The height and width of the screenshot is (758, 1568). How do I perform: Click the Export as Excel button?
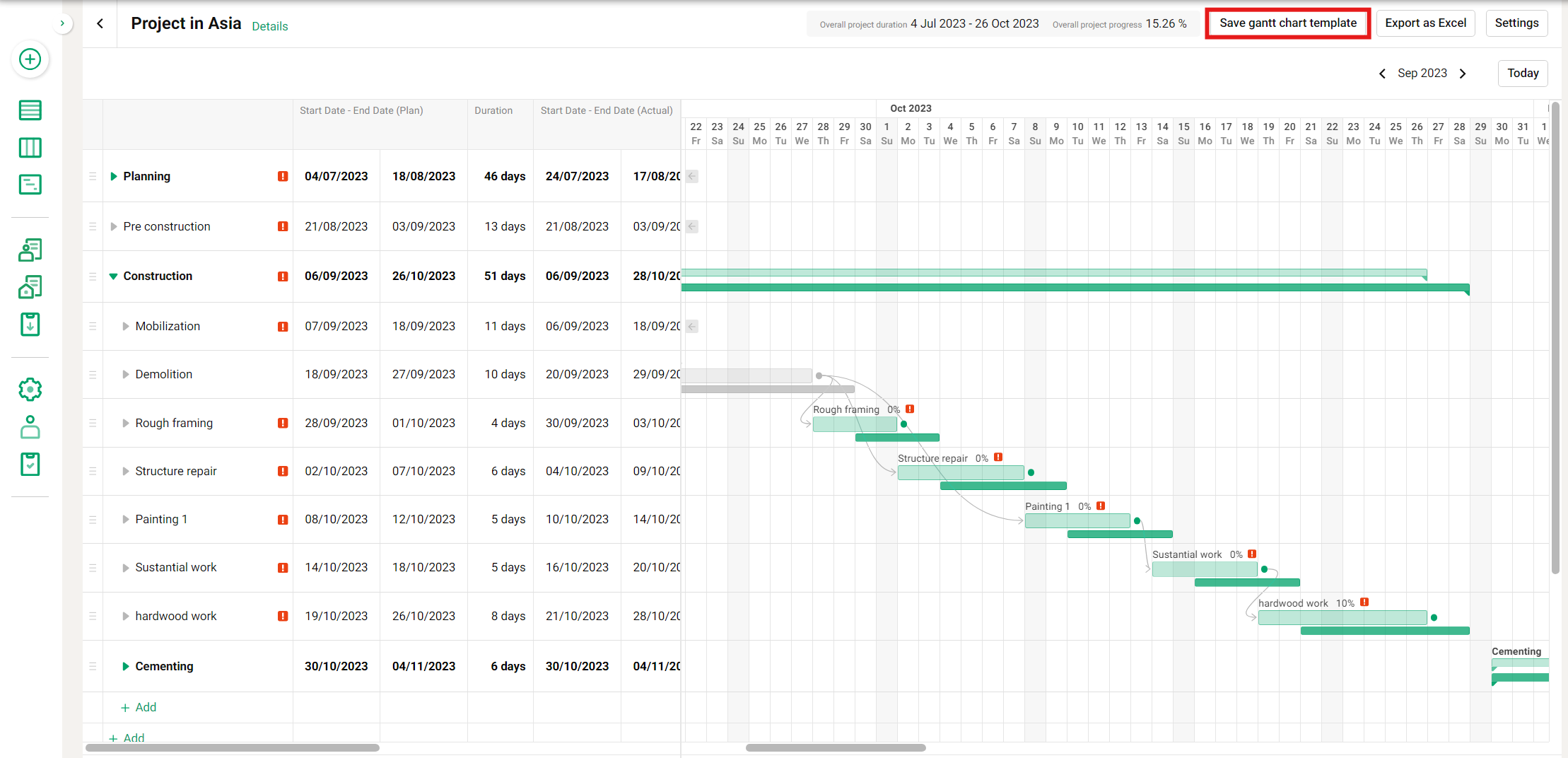1425,23
